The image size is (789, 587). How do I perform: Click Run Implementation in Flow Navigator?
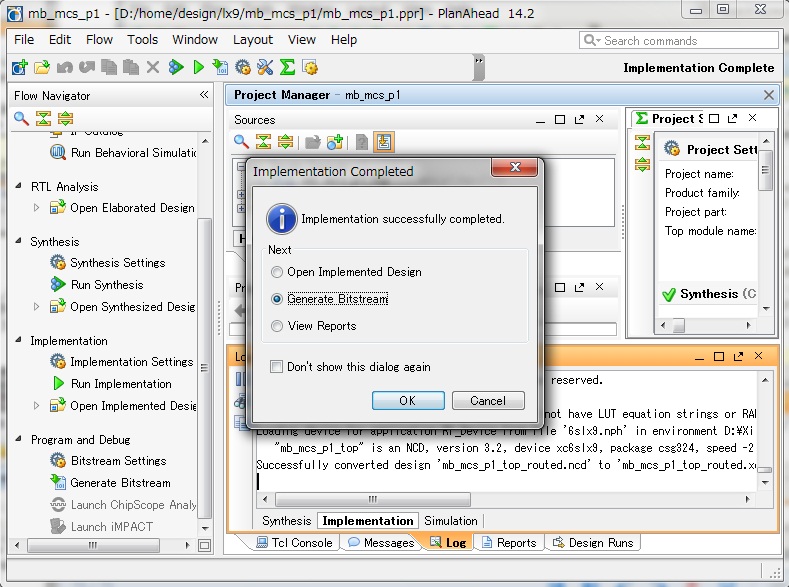point(112,384)
